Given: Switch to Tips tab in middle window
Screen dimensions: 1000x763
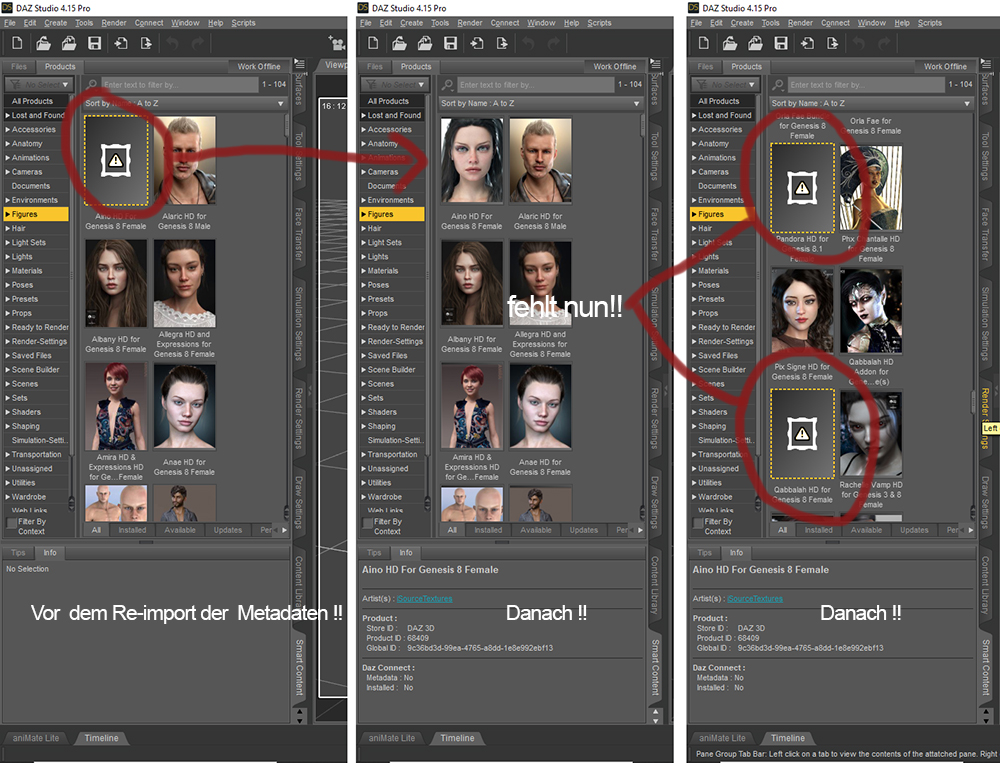Looking at the screenshot, I should coord(374,552).
